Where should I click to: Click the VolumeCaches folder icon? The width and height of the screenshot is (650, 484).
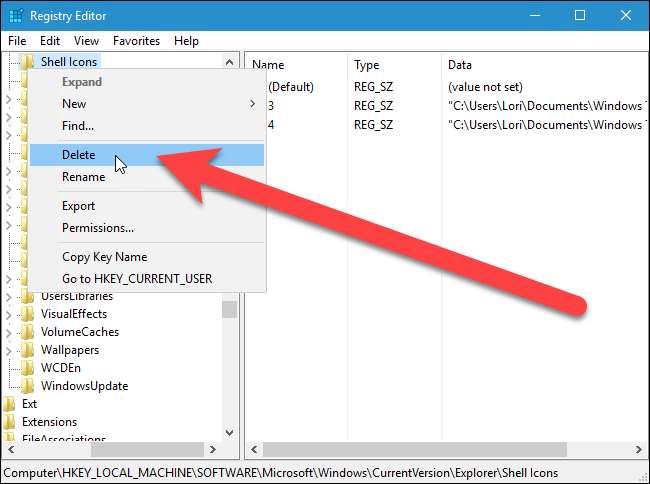(x=27, y=332)
